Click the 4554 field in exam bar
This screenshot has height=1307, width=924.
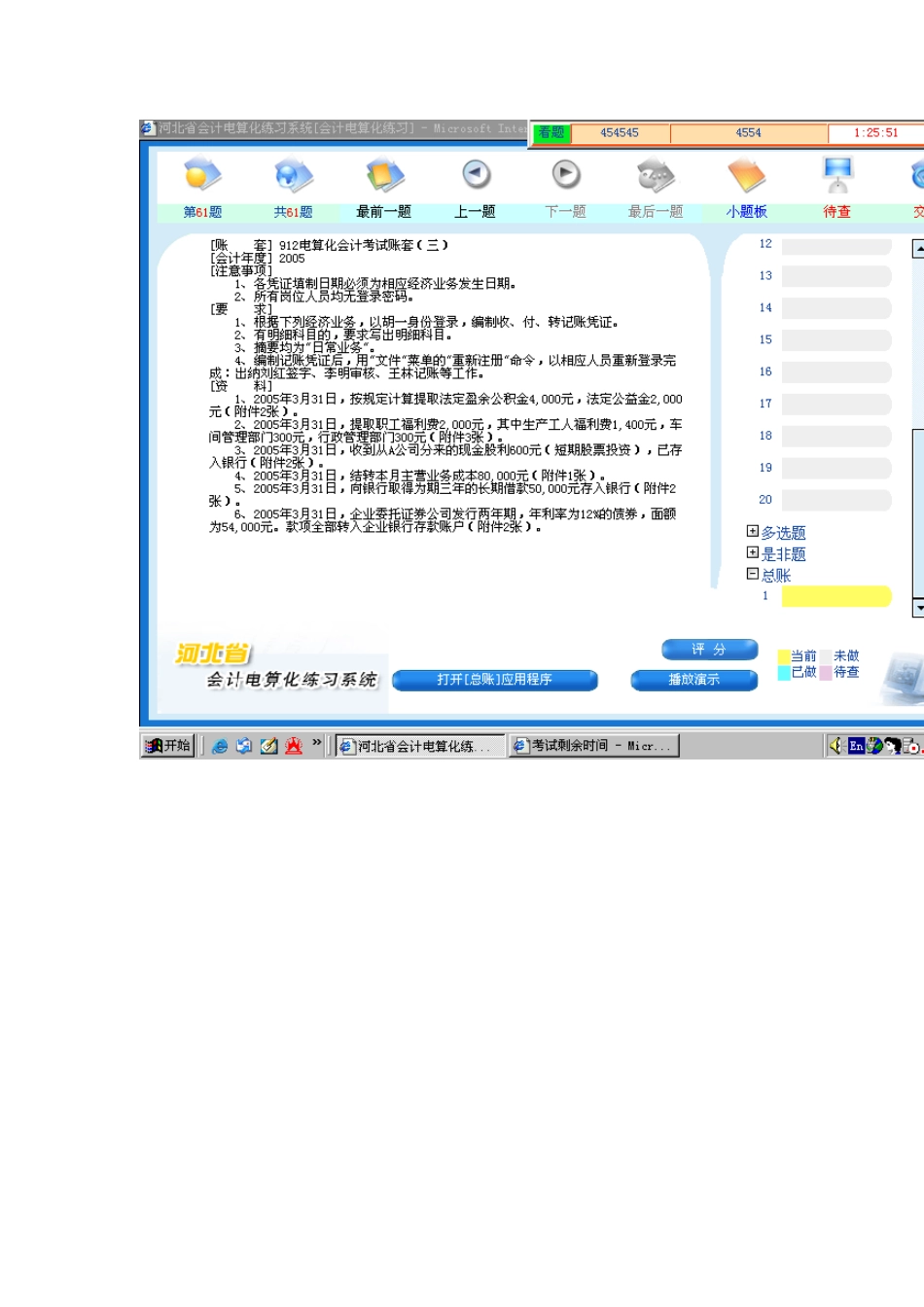(x=748, y=133)
